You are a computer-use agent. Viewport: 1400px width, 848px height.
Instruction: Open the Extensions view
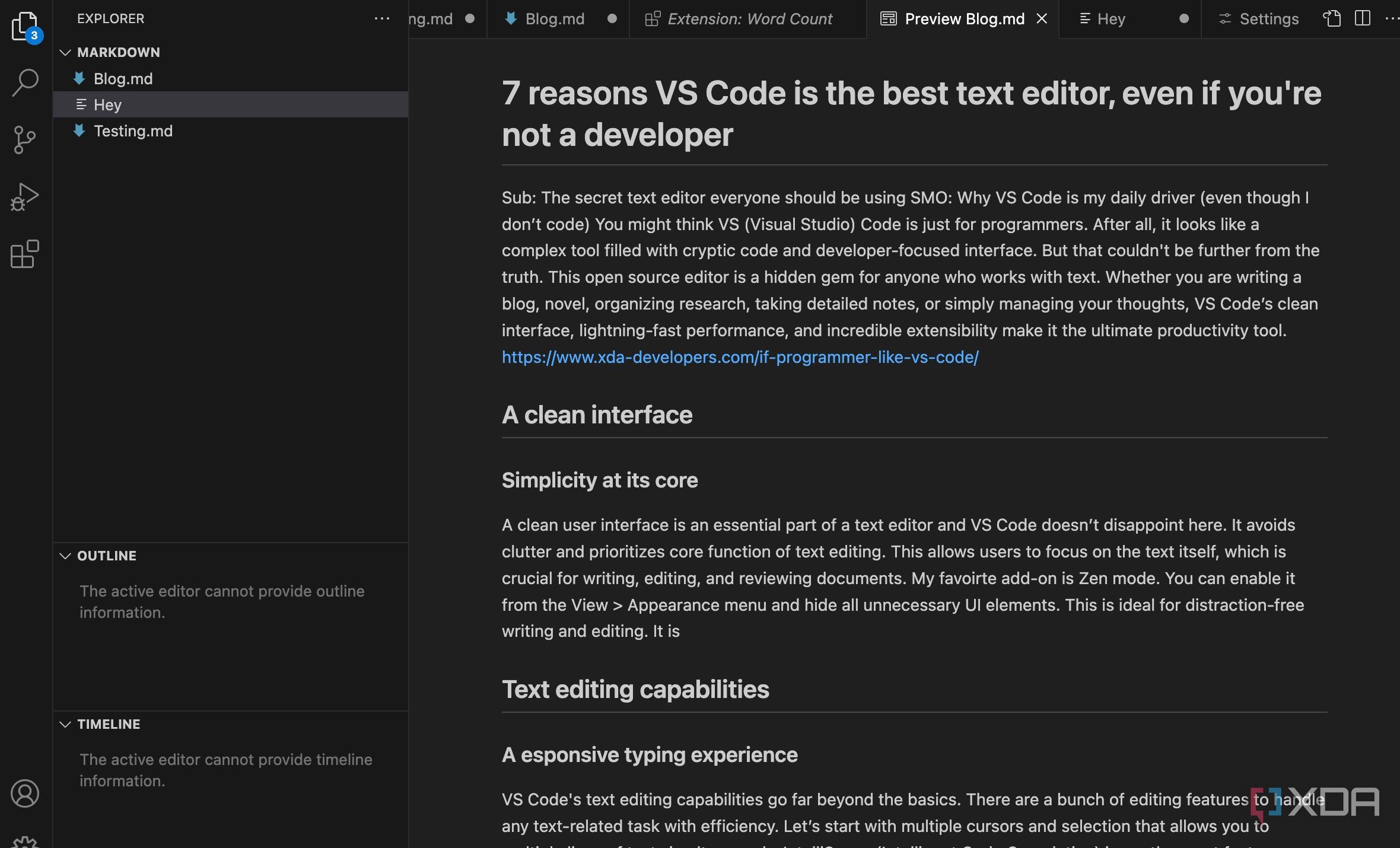click(24, 254)
